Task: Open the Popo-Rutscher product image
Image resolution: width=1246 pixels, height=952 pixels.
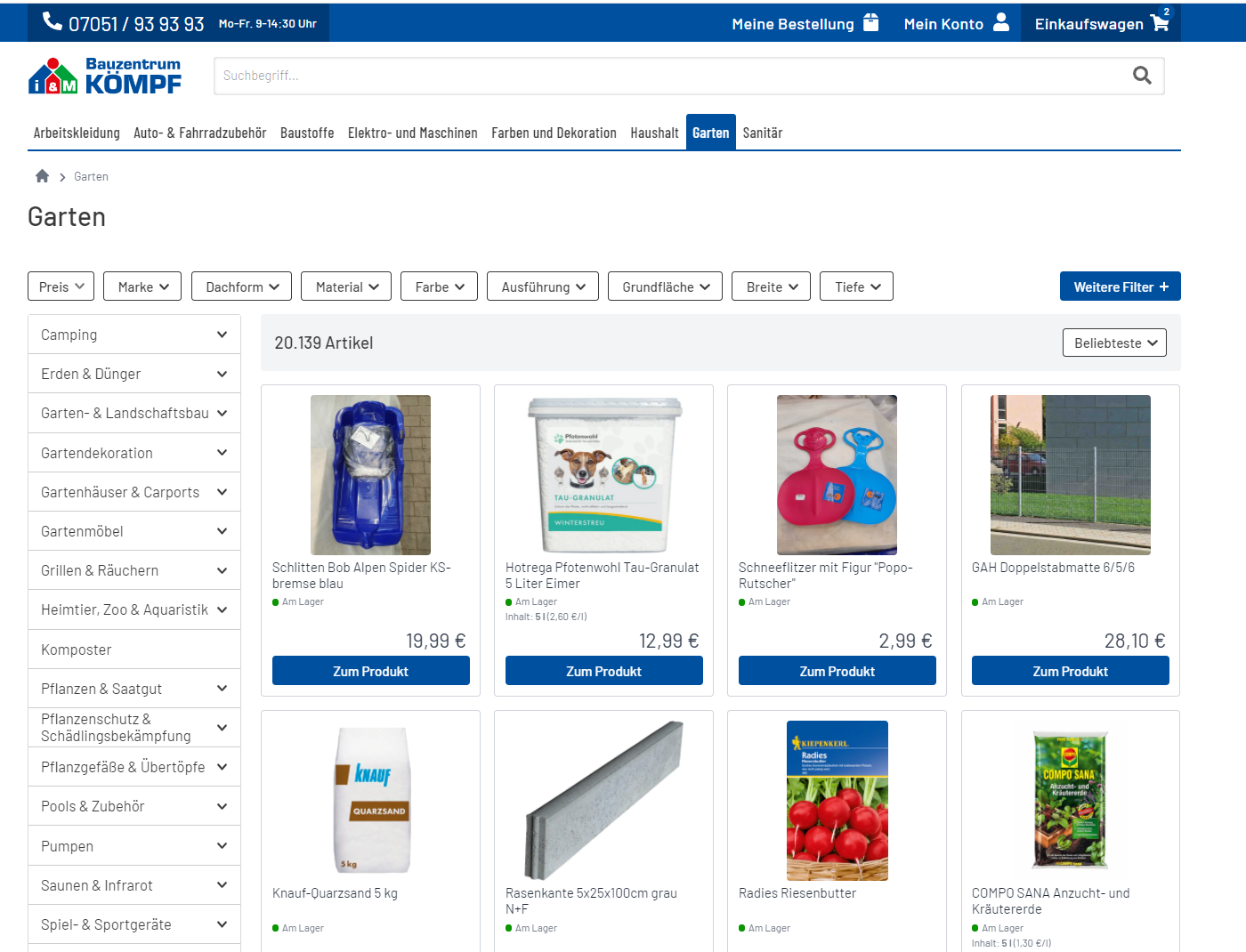Action: 837,475
